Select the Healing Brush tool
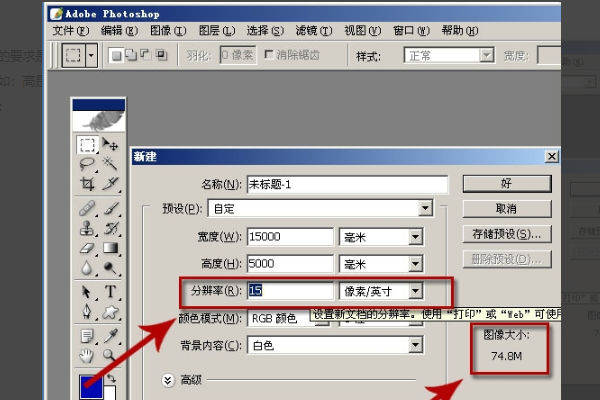Viewport: 600px width, 400px height. 87,209
